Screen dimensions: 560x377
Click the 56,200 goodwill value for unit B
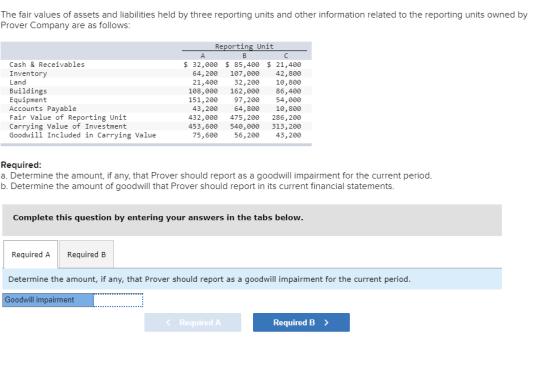pyautogui.click(x=247, y=135)
